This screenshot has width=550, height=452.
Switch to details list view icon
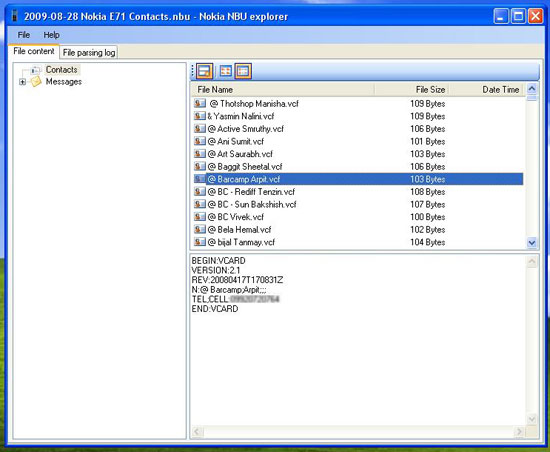pos(243,71)
